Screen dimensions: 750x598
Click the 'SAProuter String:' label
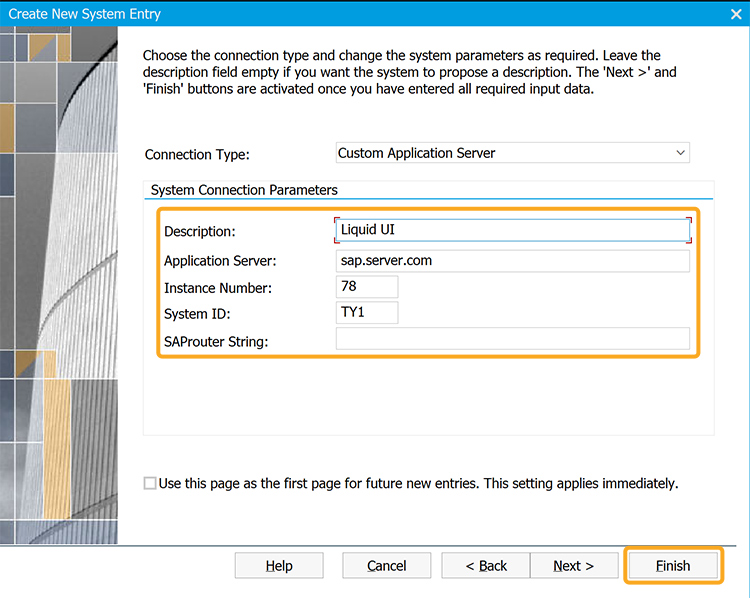tap(216, 342)
